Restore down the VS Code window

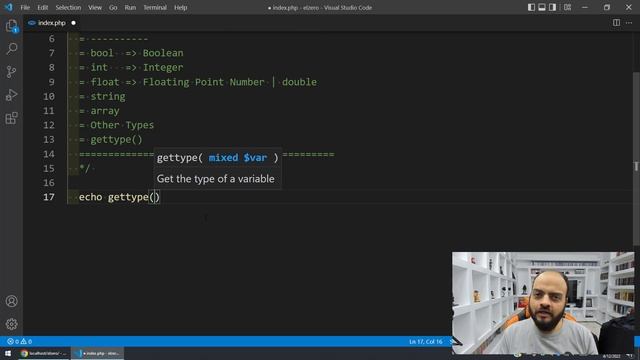click(x=607, y=7)
